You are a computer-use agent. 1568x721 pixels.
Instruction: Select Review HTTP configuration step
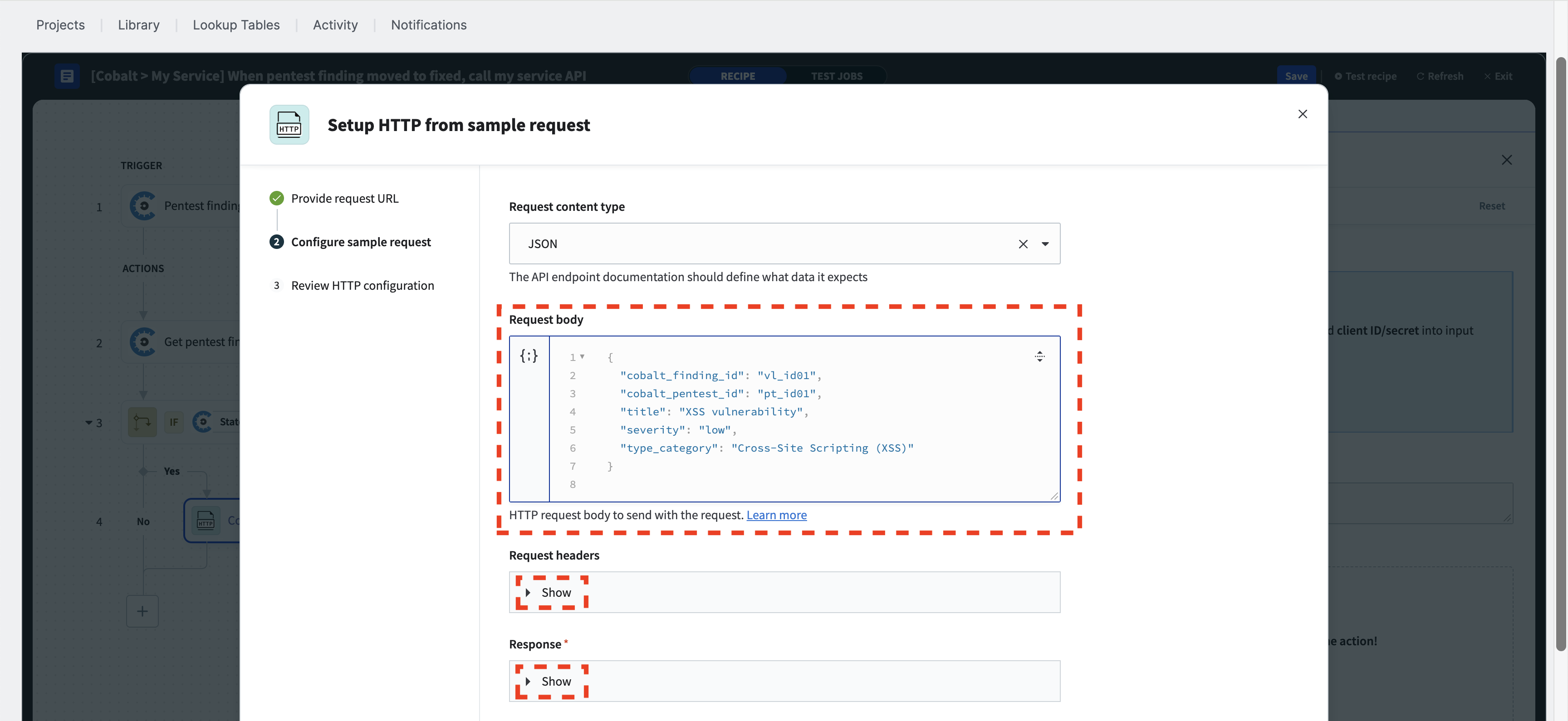(362, 285)
